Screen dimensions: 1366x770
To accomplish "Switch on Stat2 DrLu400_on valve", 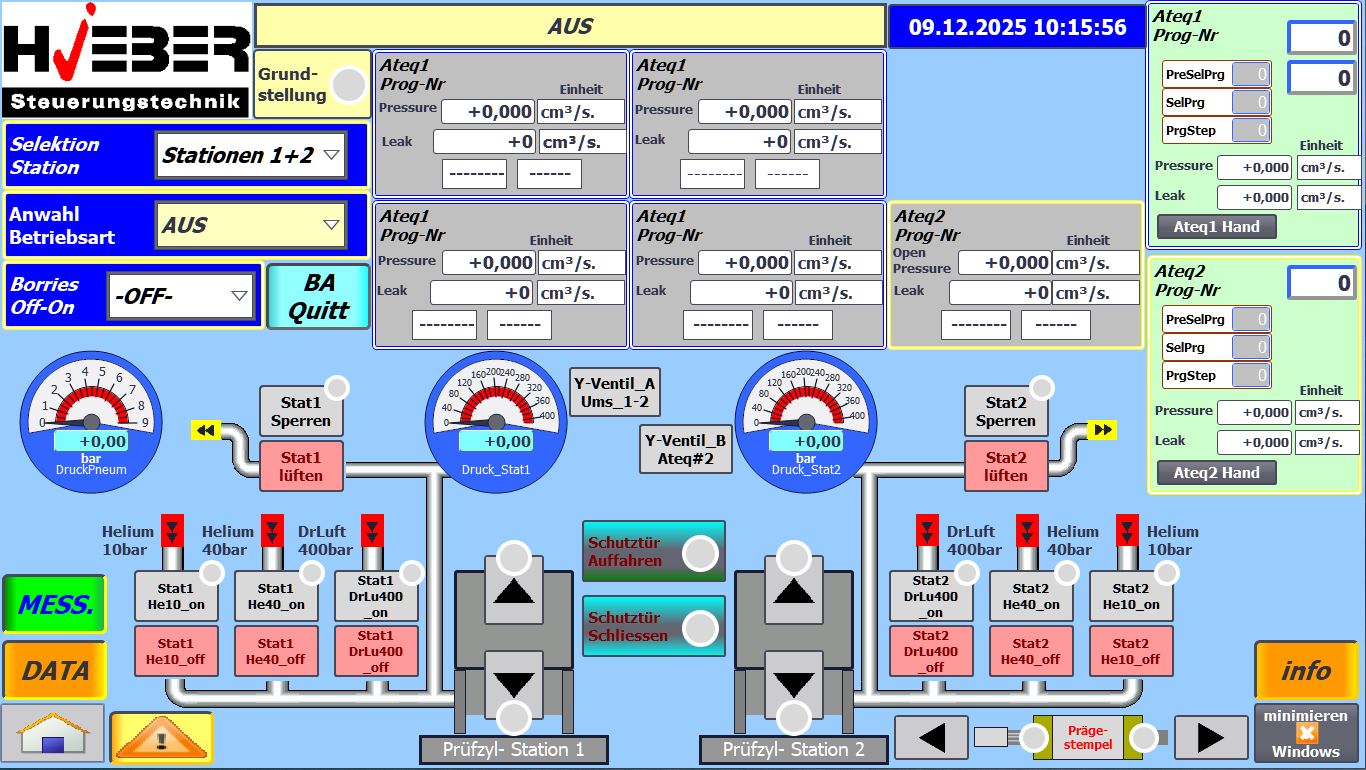I will point(931,596).
